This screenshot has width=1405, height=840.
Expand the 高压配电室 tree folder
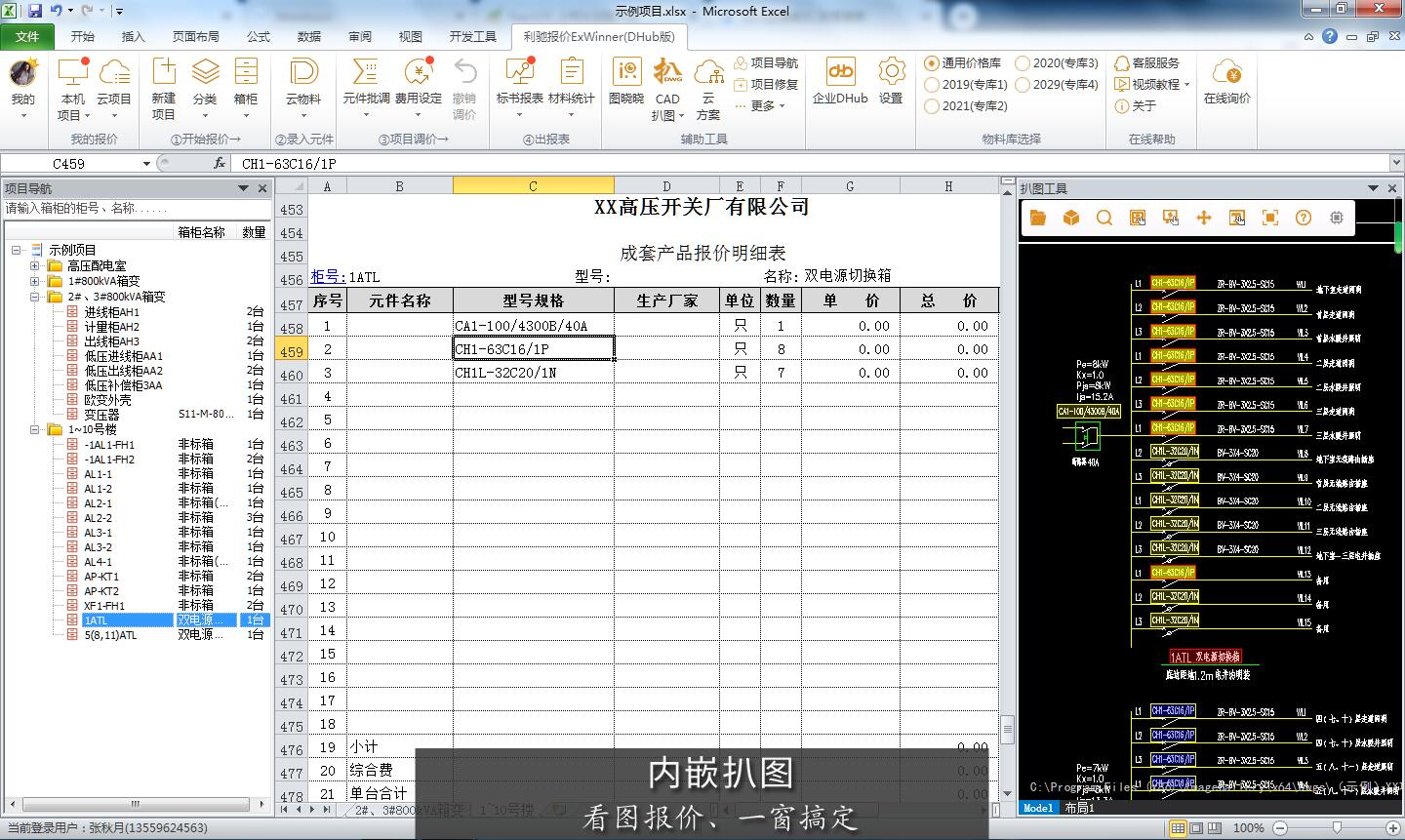pos(35,265)
